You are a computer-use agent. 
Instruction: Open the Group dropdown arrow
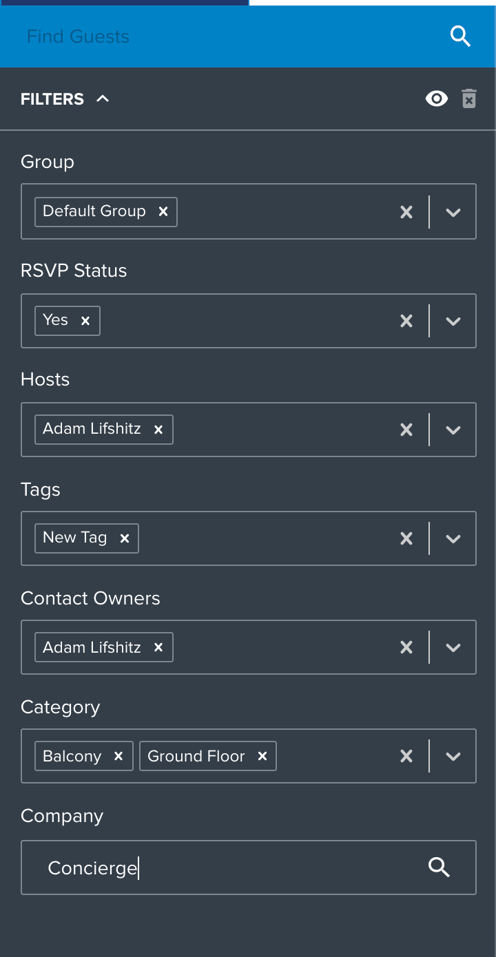coord(453,212)
